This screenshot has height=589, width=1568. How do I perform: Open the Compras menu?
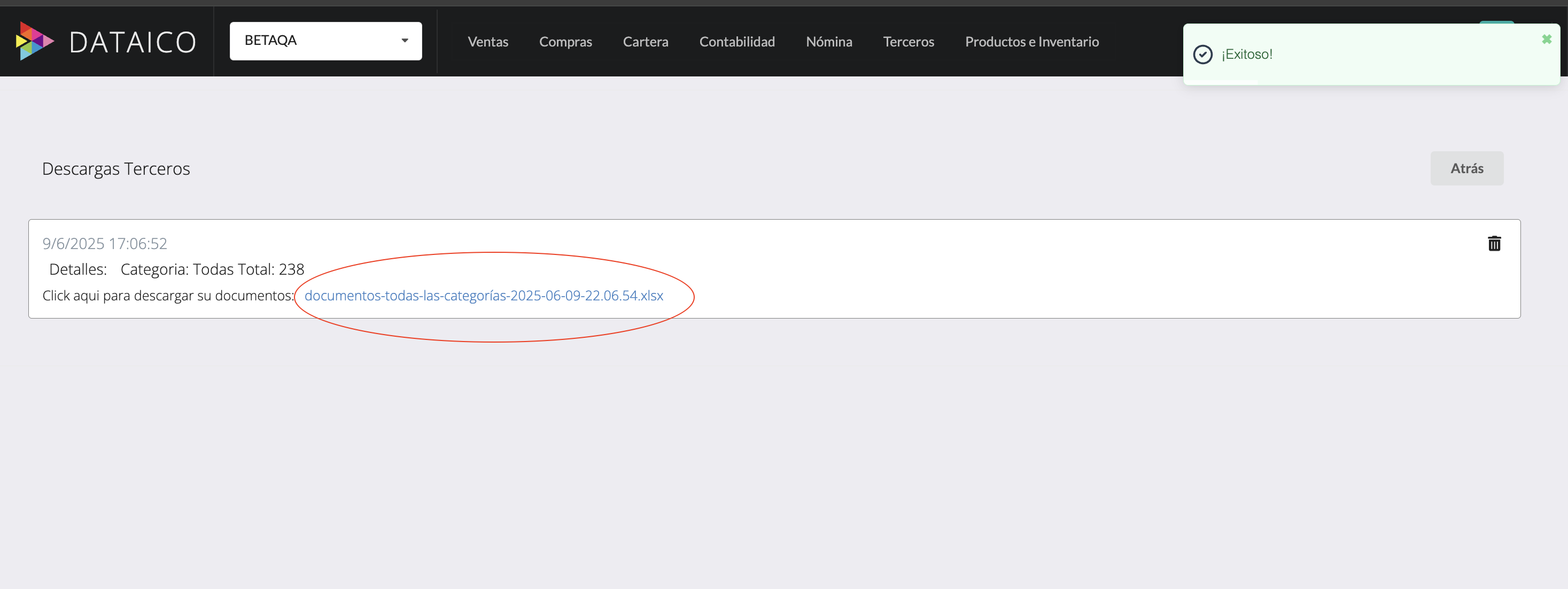coord(565,41)
